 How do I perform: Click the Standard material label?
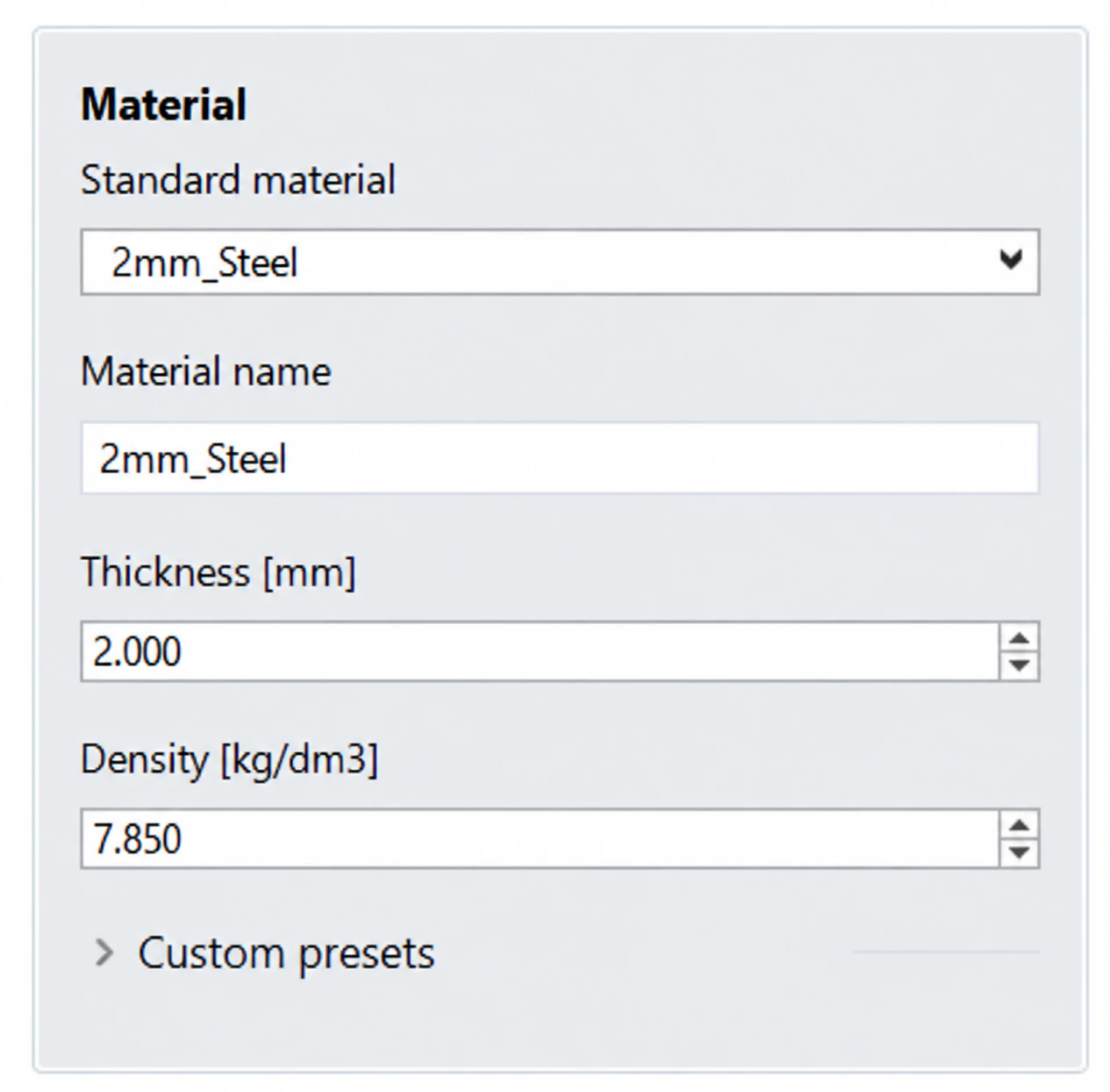238,180
